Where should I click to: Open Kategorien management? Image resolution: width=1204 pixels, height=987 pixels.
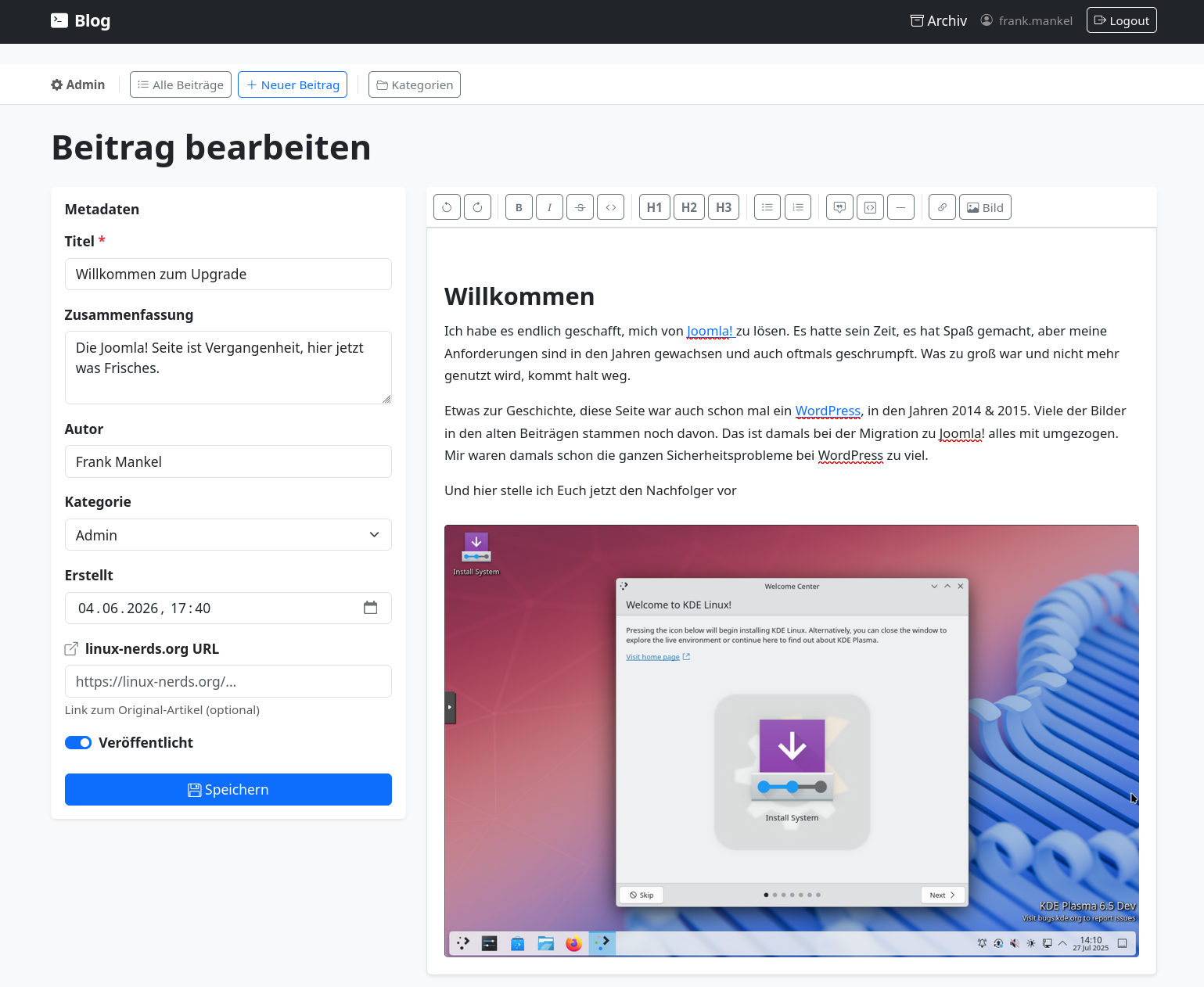click(x=415, y=84)
